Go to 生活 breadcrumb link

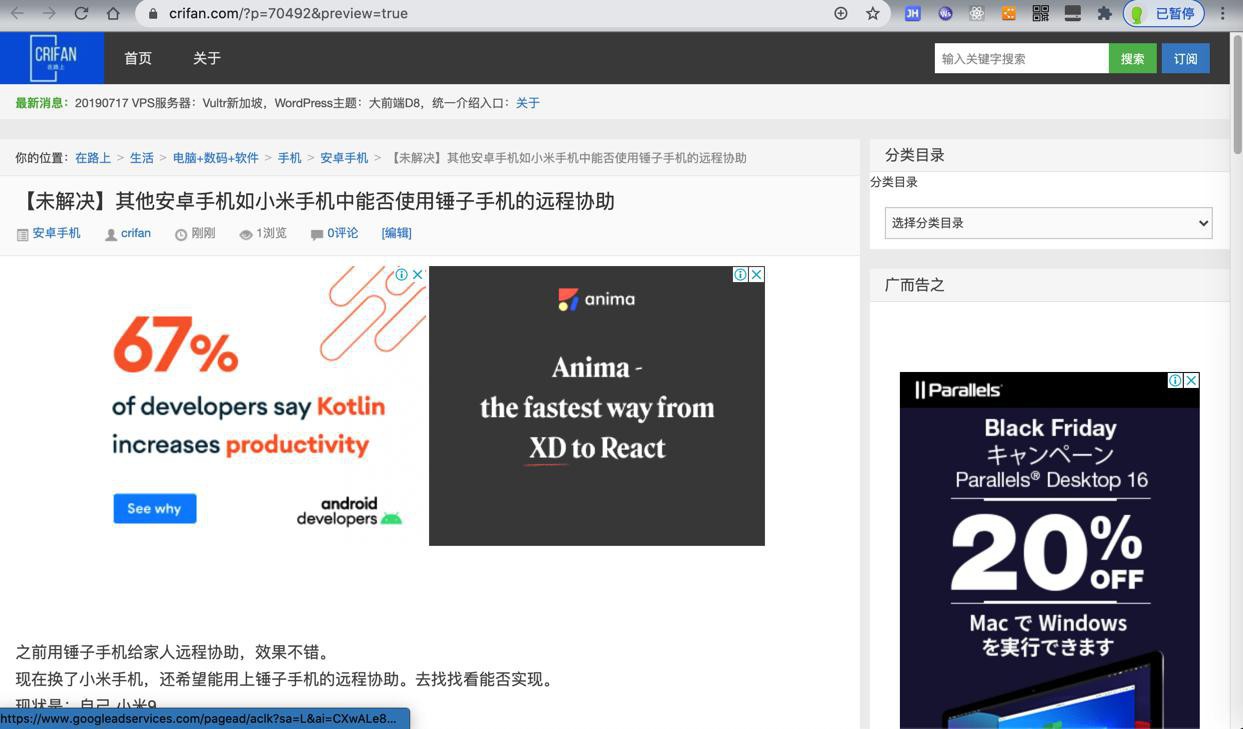click(x=142, y=158)
